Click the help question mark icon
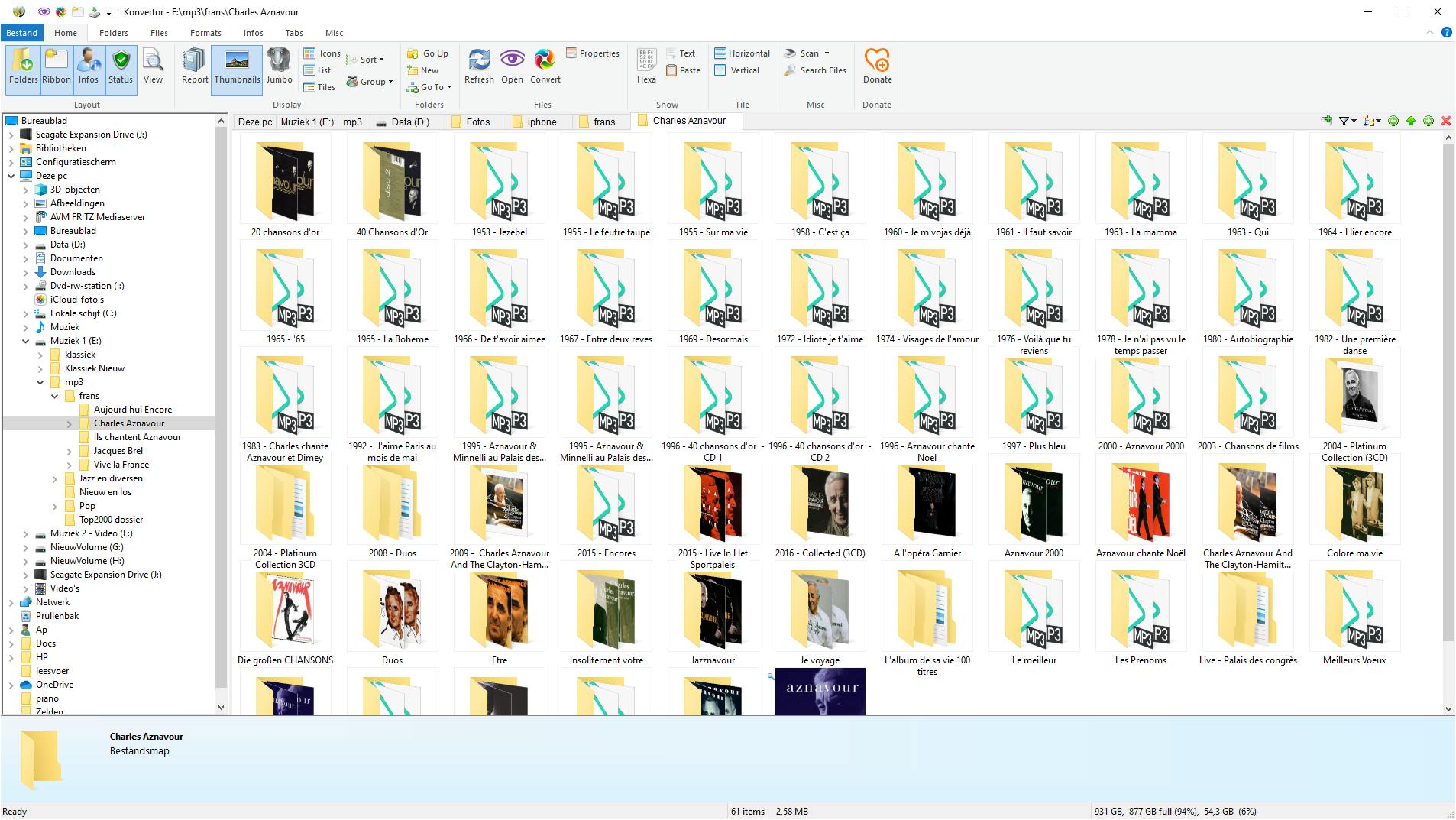Viewport: 1456px width, 820px height. click(1446, 32)
